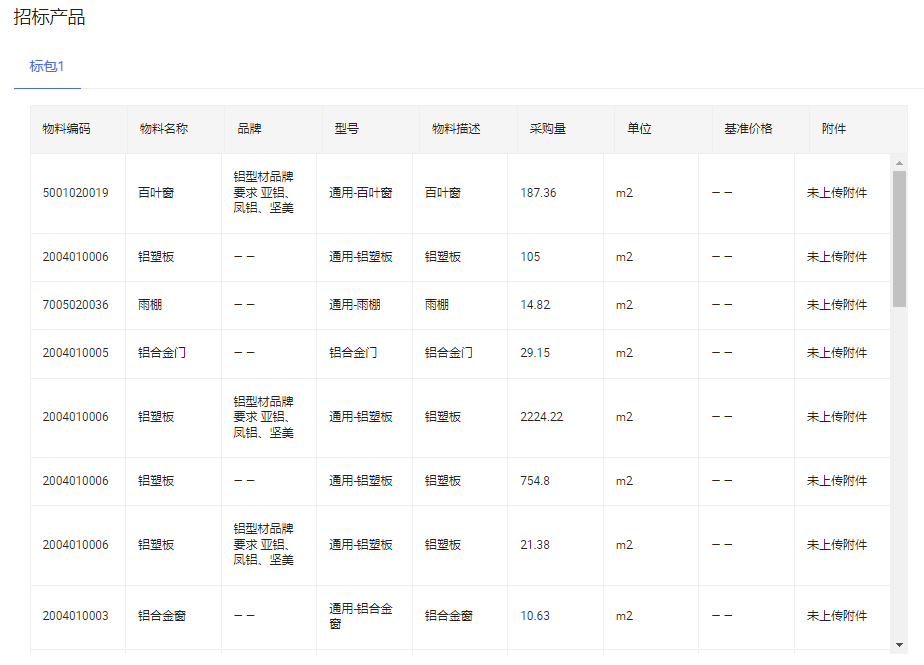This screenshot has height=665, width=924.
Task: Click the m2 unit in the 雨棚 row
Action: point(624,305)
